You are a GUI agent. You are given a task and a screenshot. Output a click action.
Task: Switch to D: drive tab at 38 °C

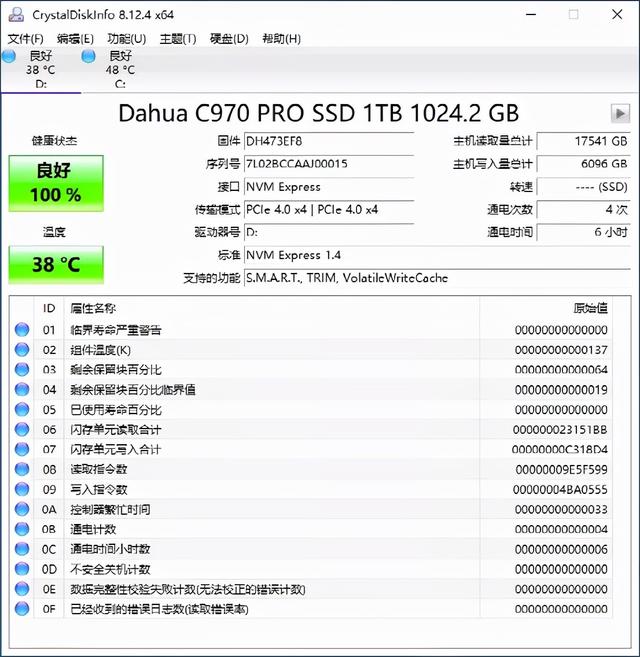click(x=41, y=69)
